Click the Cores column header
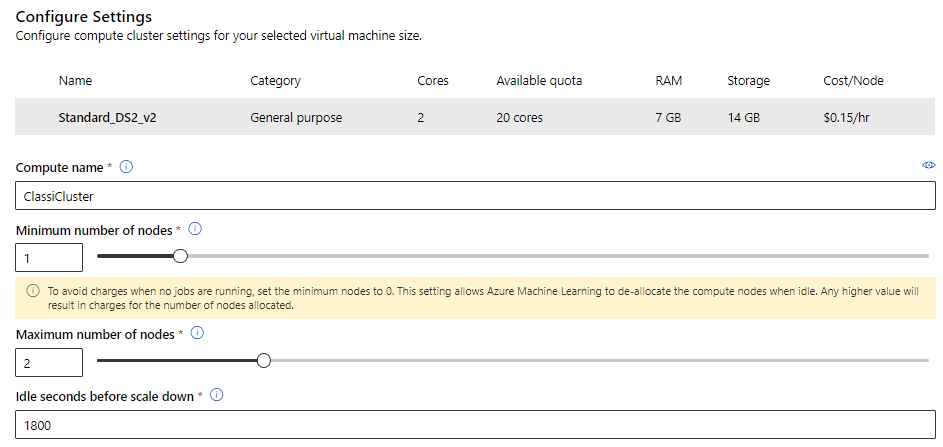The width and height of the screenshot is (943, 447). pos(433,80)
